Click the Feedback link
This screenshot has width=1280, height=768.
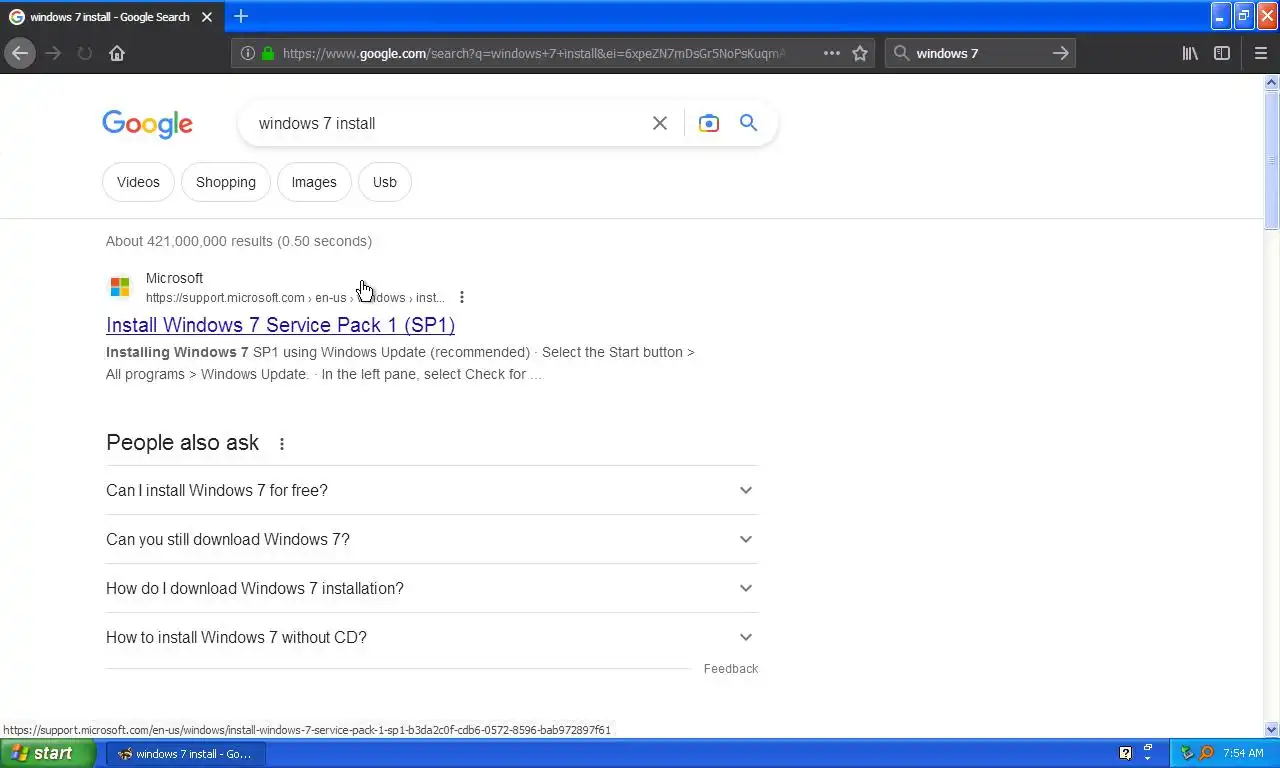[x=731, y=668]
